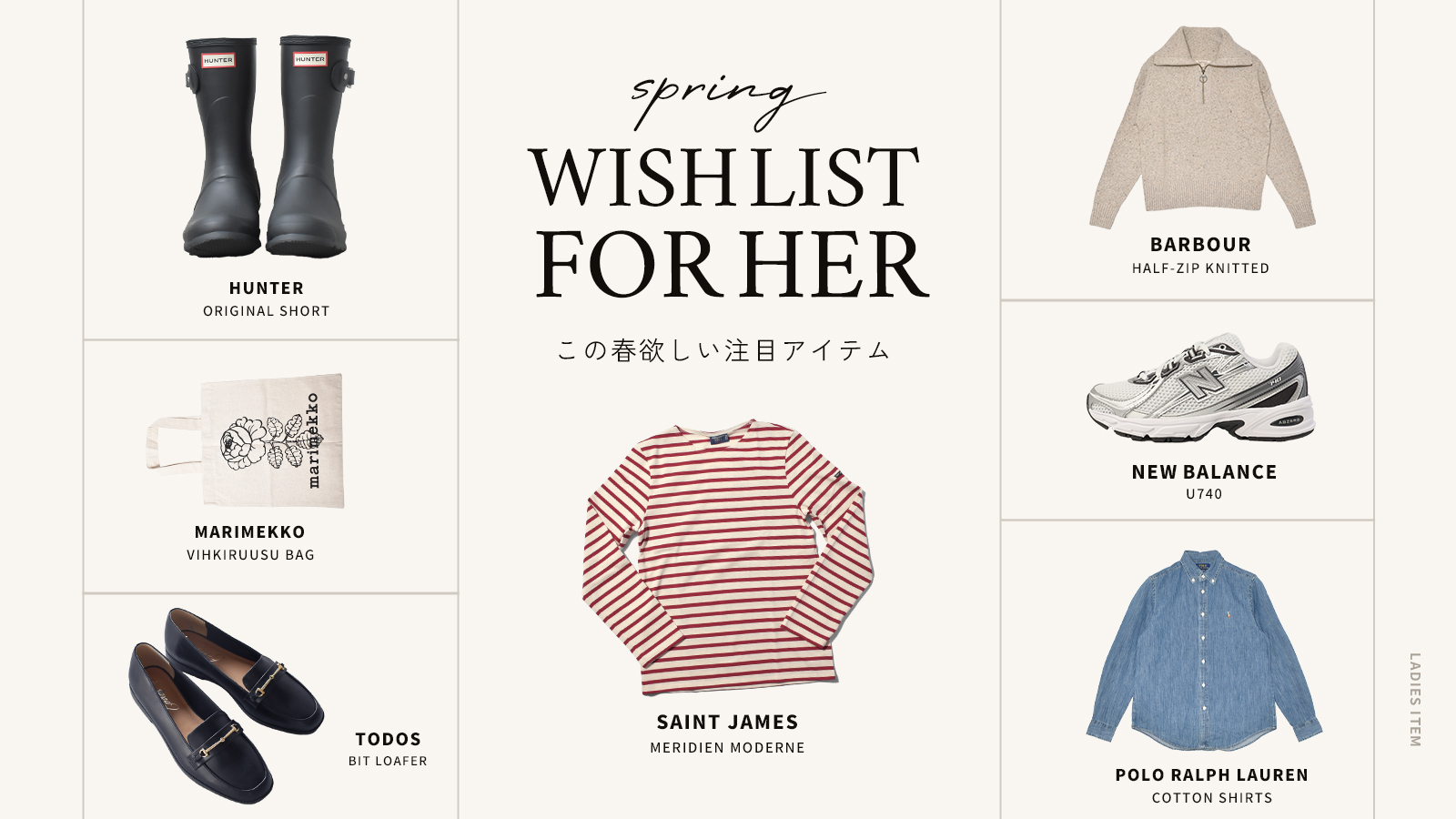Click the denim Polo Ralph Lauren shirt
Viewport: 1456px width, 819px height.
(1204, 651)
